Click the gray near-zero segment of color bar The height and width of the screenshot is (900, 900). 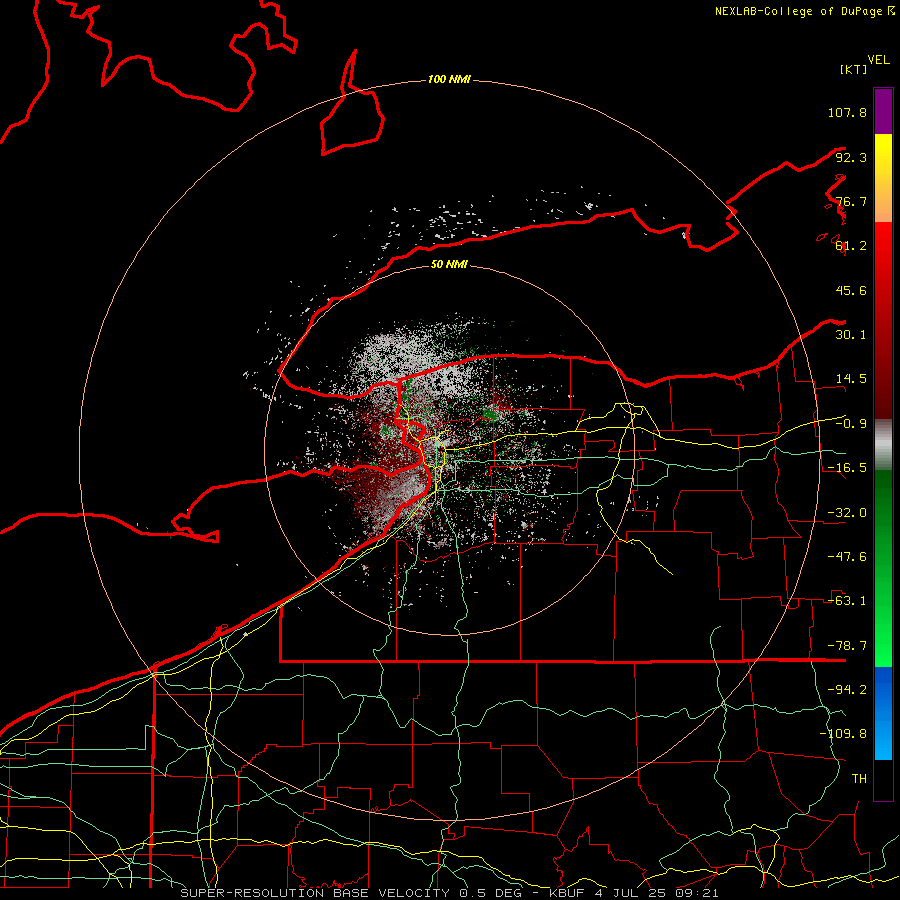tap(883, 445)
